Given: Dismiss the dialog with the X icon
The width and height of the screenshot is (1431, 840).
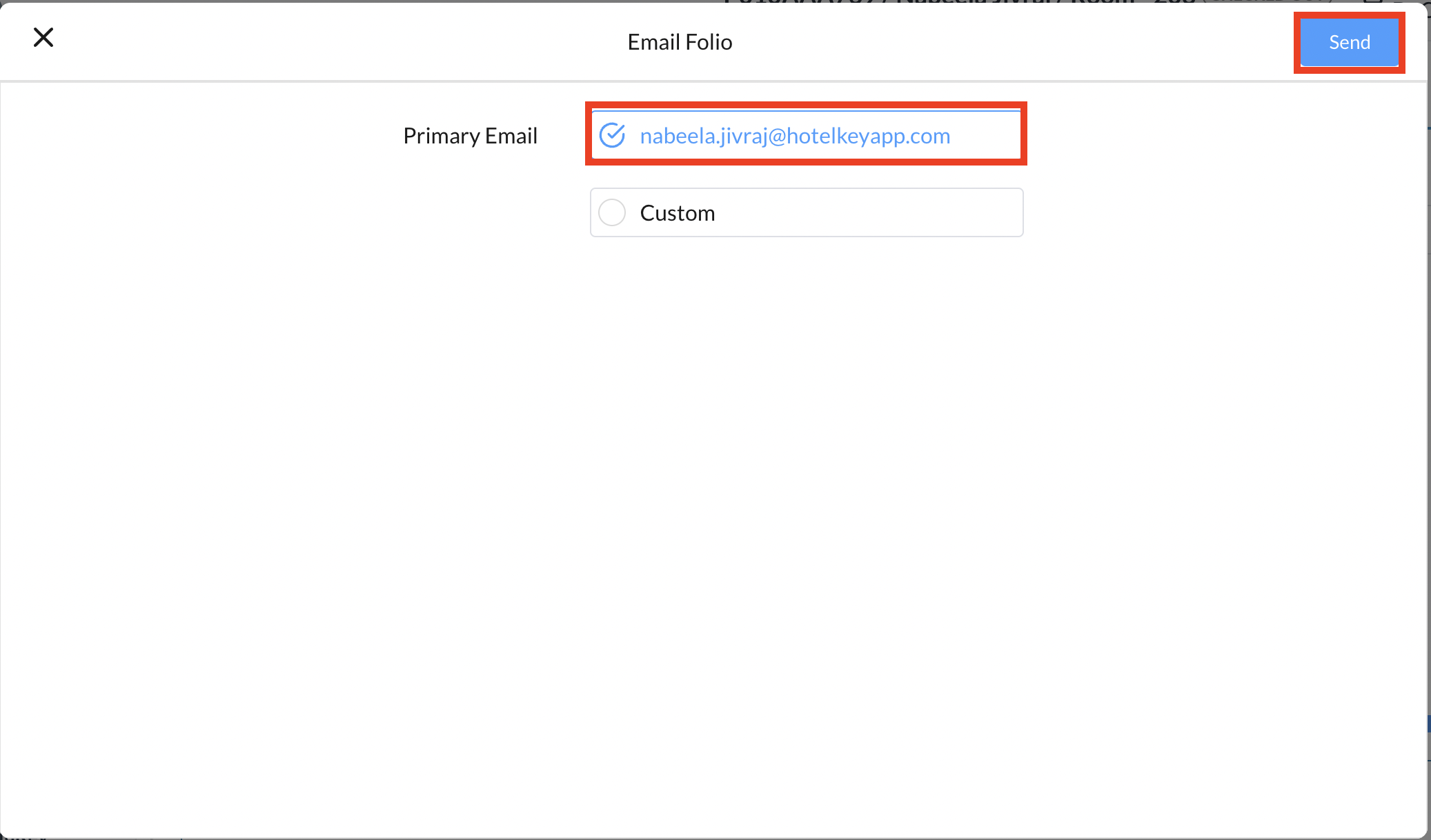Looking at the screenshot, I should click(43, 38).
